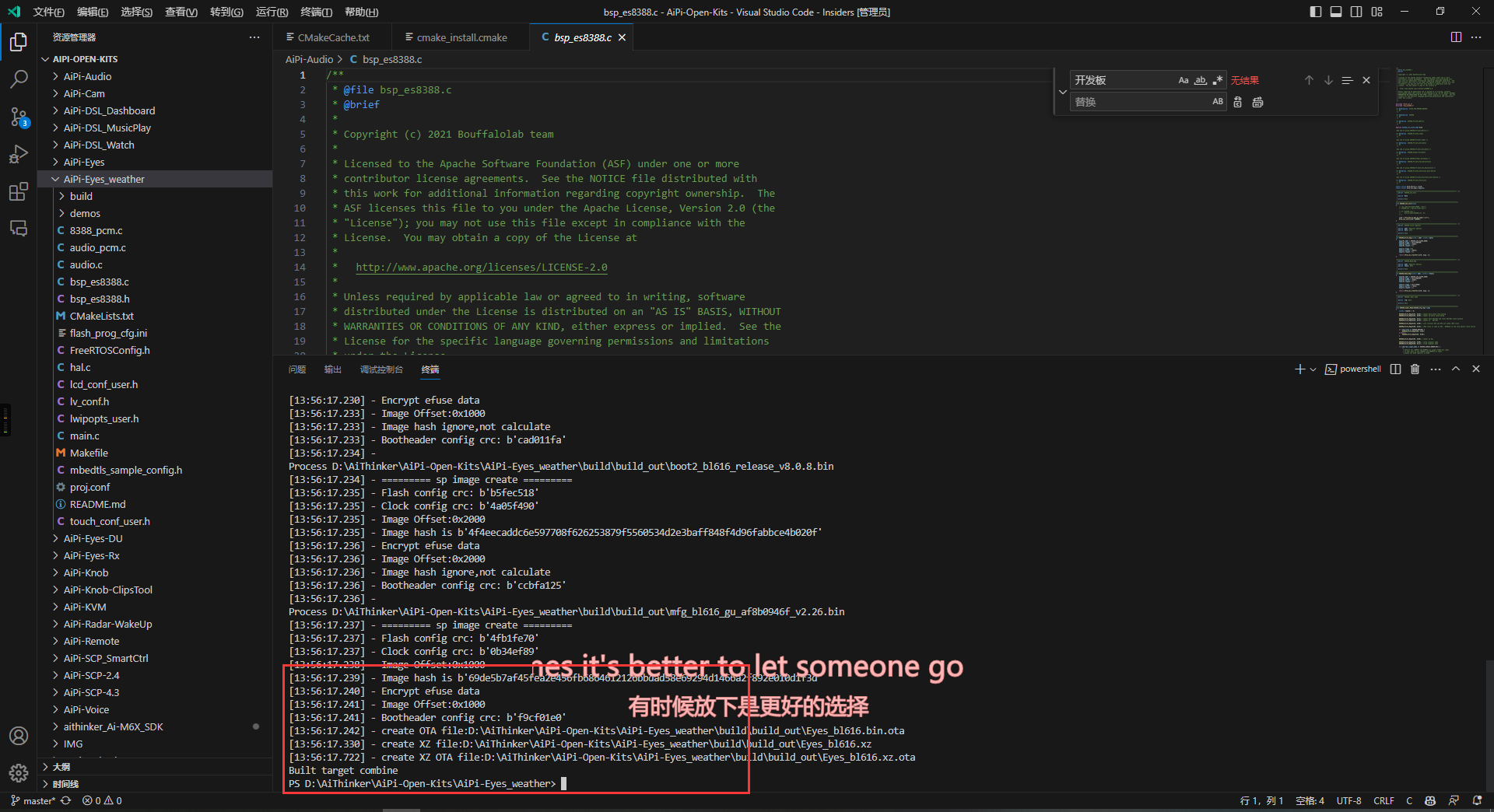Viewport: 1494px width, 812px height.
Task: Open Accounts menu in activity bar
Action: click(19, 736)
